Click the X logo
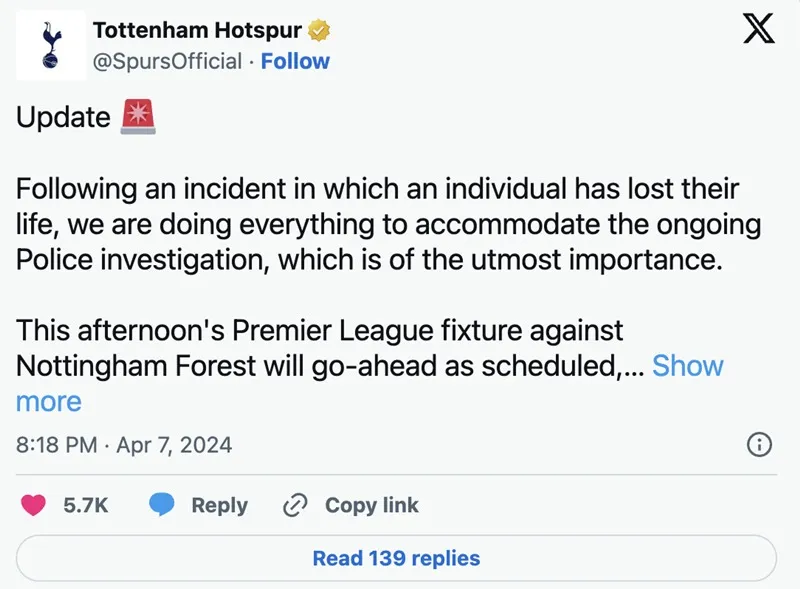Screen dimensions: 800x589 [x=758, y=31]
